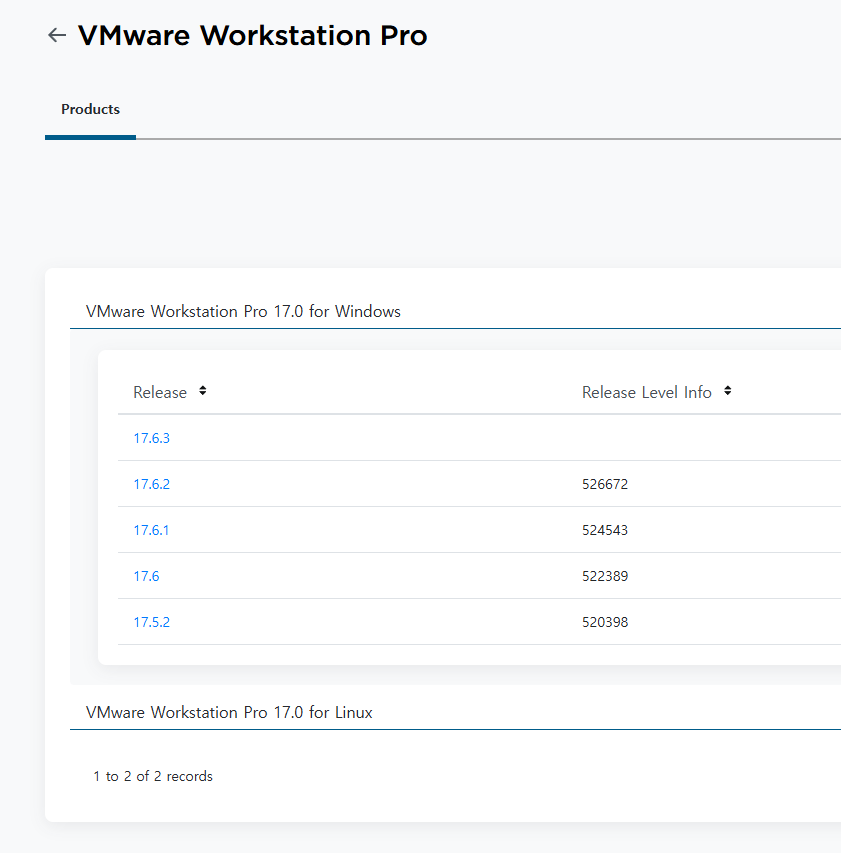Select the Products section label
Viewport: 841px width, 853px height.
coord(90,109)
